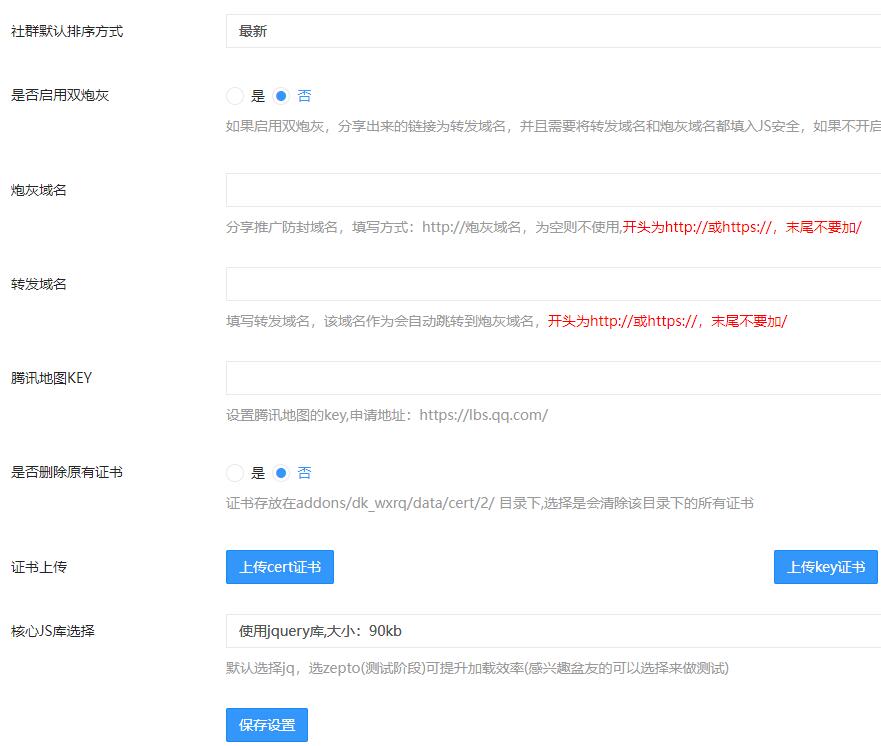
Task: Click the red warning text under 炮灰域名
Action: point(742,228)
